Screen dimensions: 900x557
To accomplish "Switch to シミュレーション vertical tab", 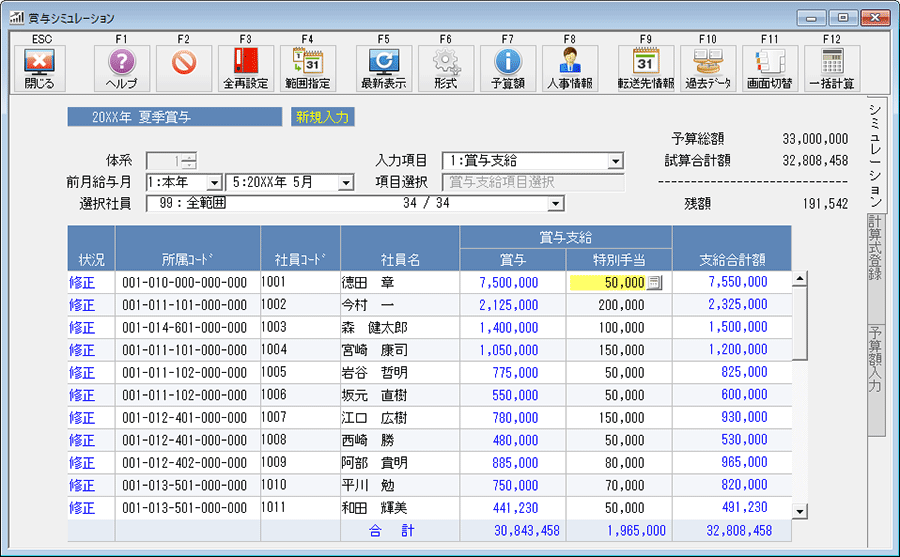I will coord(875,156).
